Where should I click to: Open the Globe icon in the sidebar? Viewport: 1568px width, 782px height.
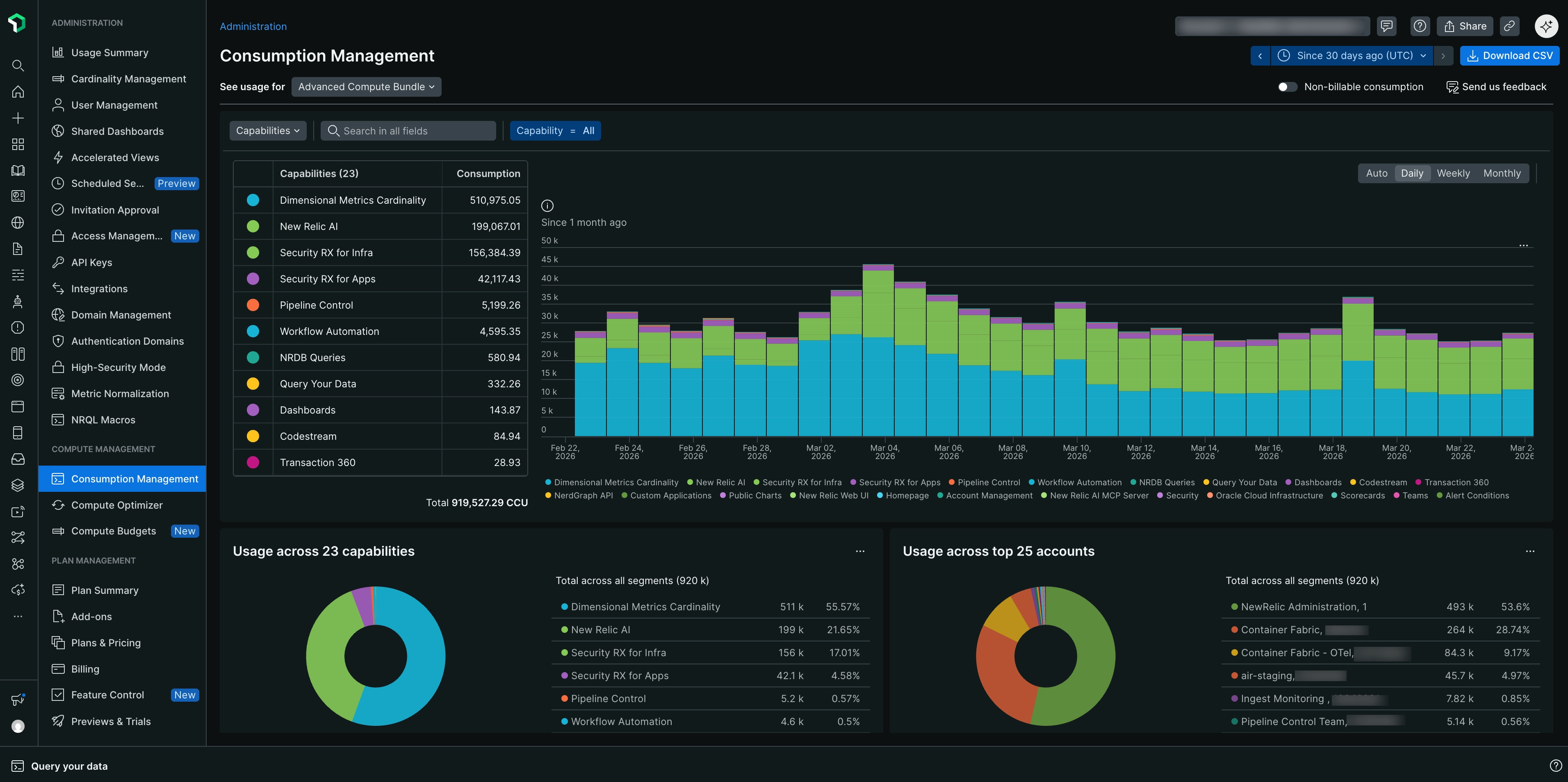coord(18,222)
